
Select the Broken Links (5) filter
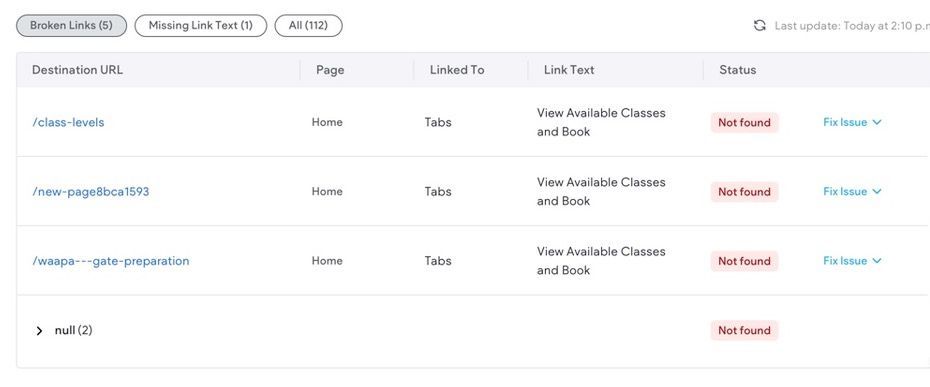[71, 26]
